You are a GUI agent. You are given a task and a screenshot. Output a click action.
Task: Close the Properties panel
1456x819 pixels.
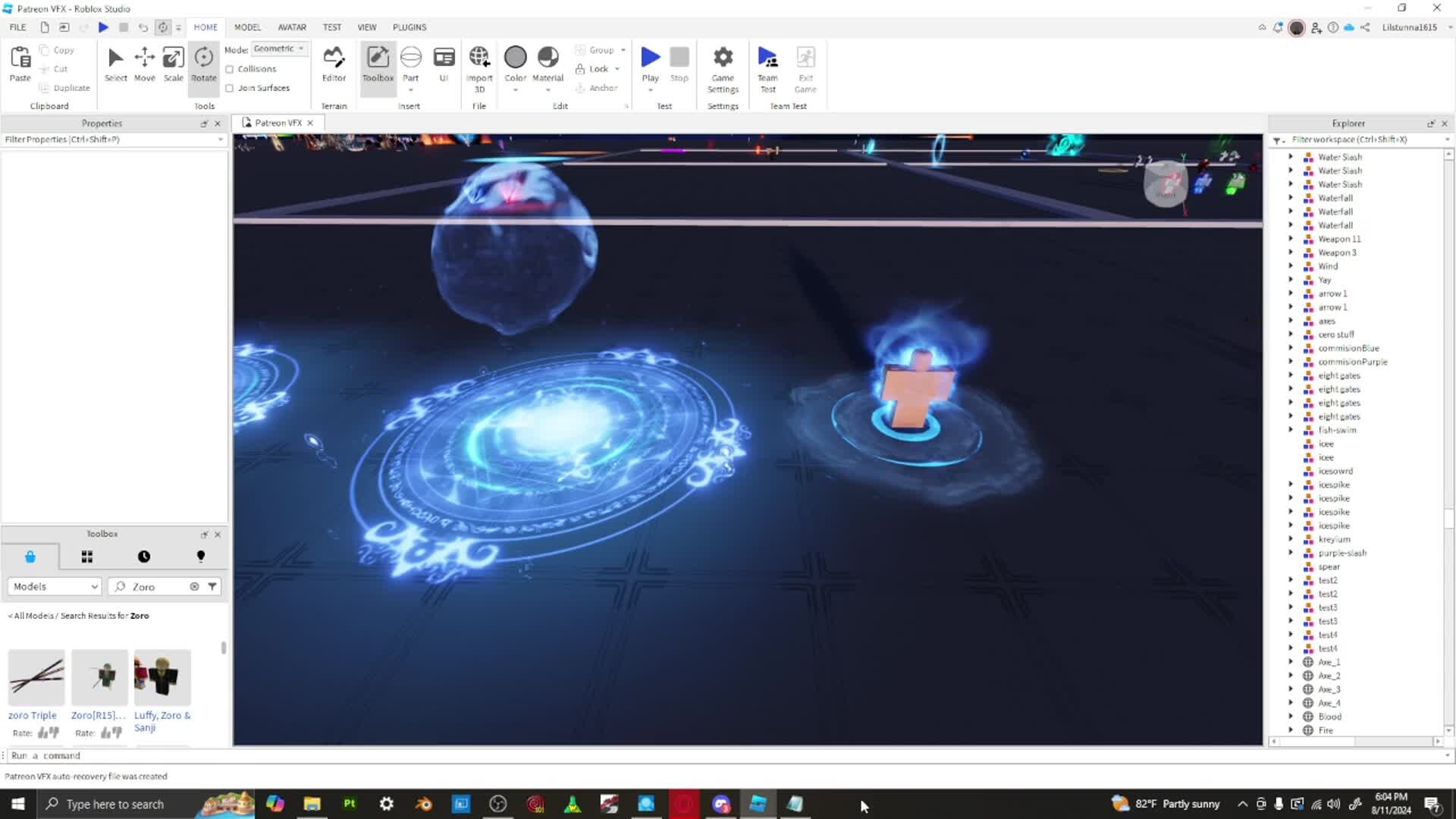point(218,124)
